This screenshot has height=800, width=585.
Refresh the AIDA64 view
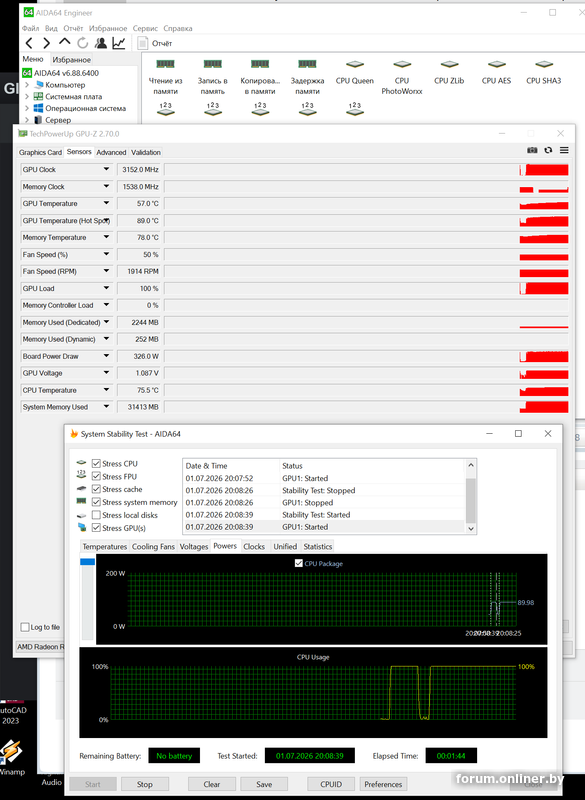tap(82, 43)
